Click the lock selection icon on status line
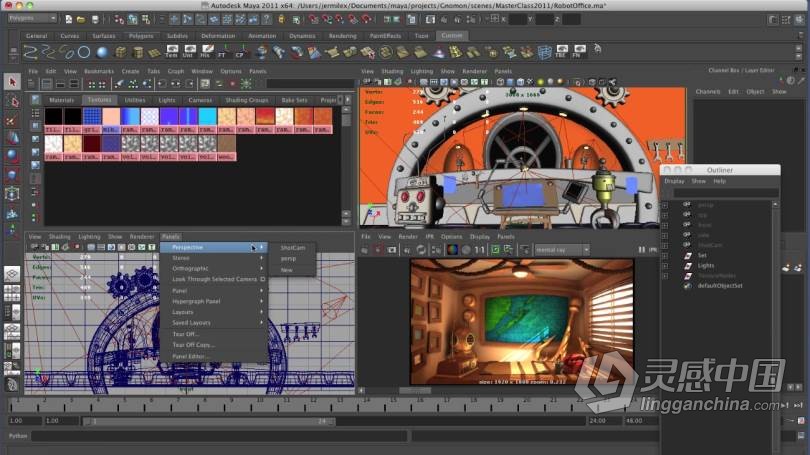Viewport: 810px width, 455px height. (282, 19)
